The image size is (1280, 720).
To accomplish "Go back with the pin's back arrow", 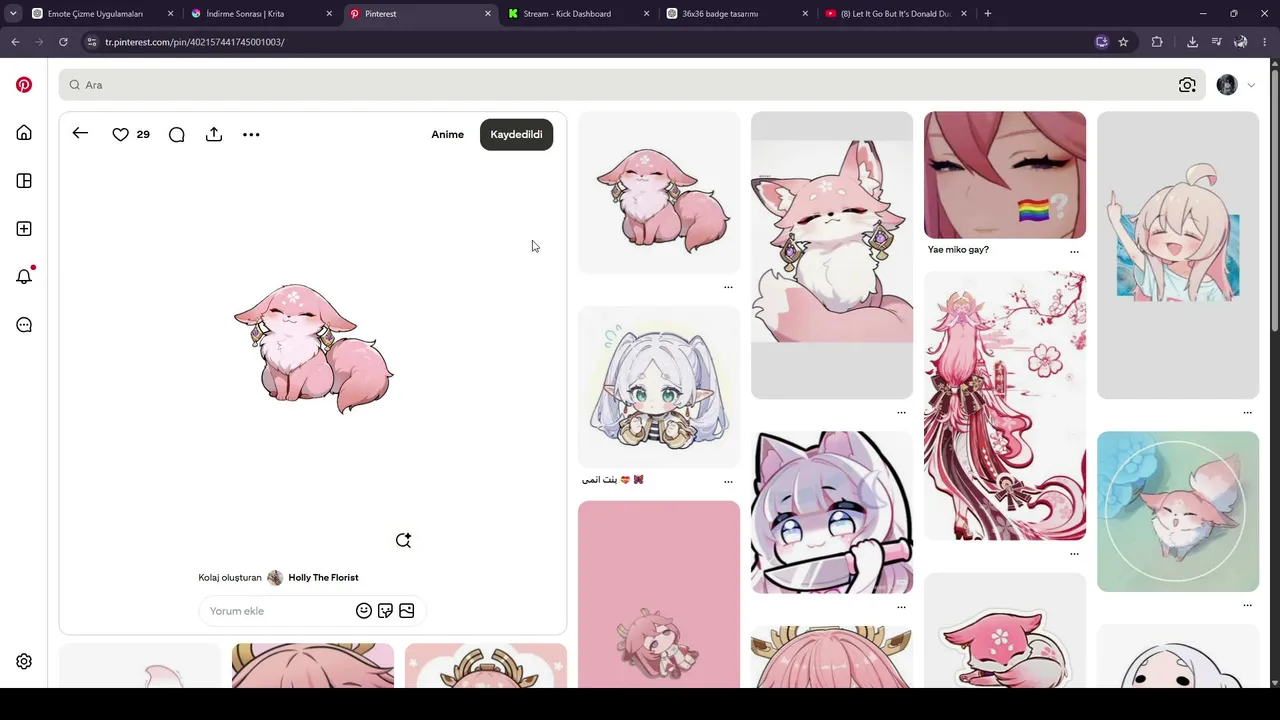I will click(80, 134).
